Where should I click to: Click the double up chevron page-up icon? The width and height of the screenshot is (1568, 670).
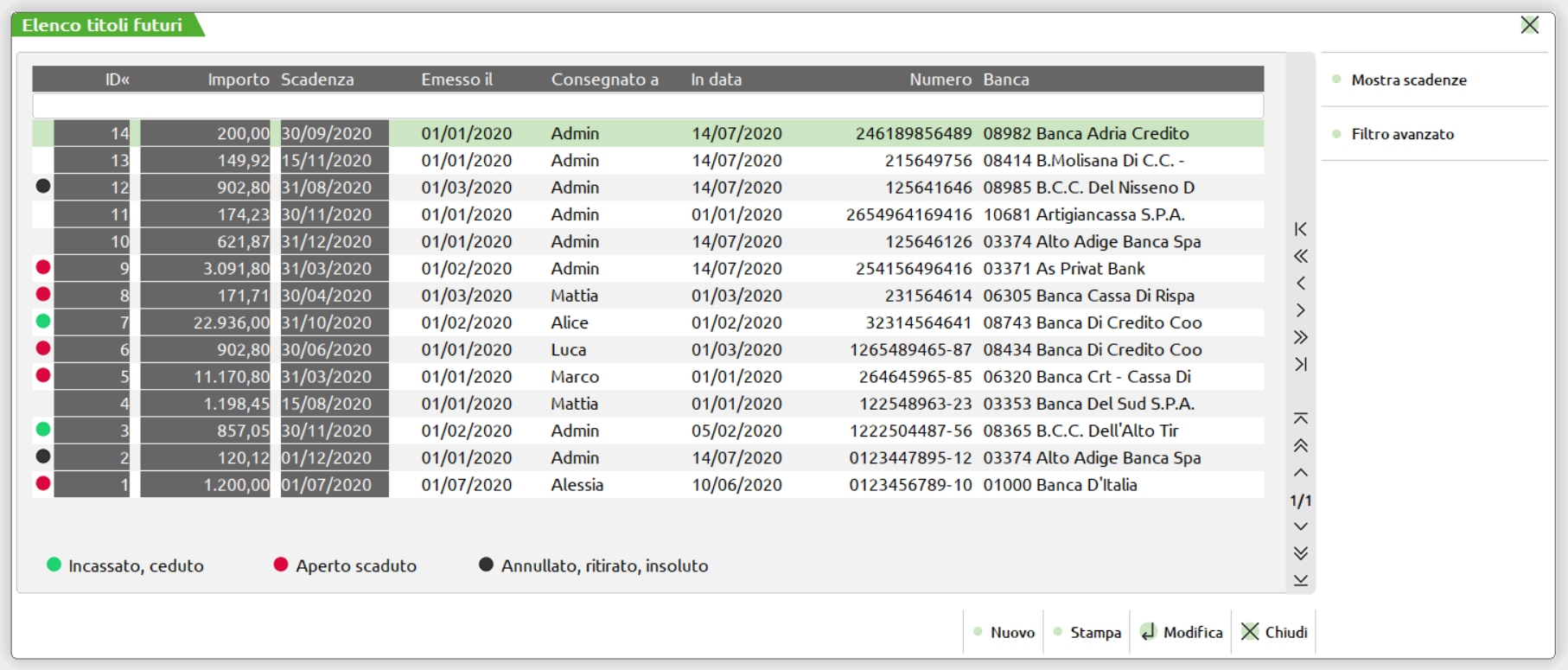(1300, 446)
